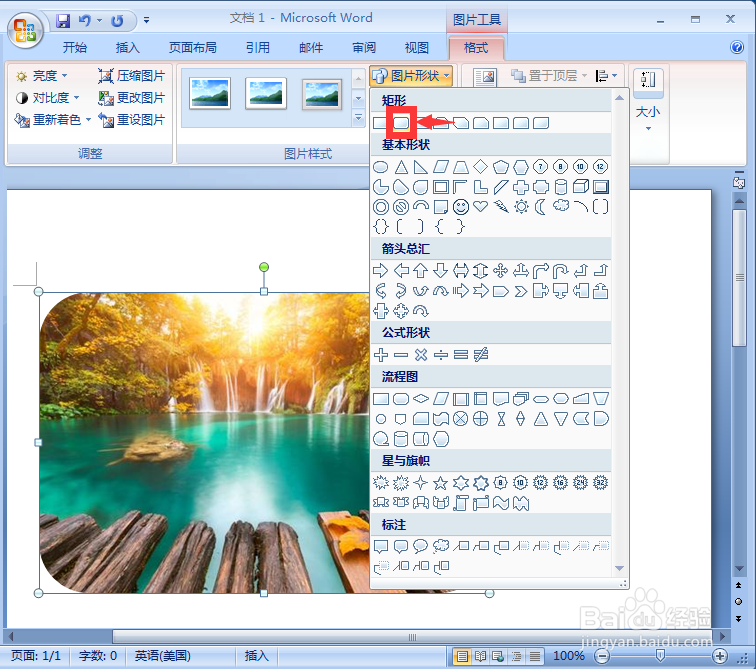The image size is (756, 669).
Task: Select the cylinder basic shape
Action: 560,187
